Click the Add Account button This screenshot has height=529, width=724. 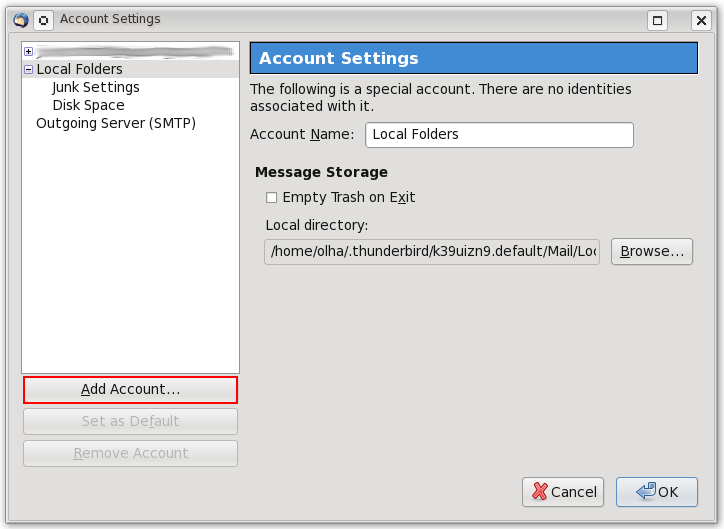[130, 389]
